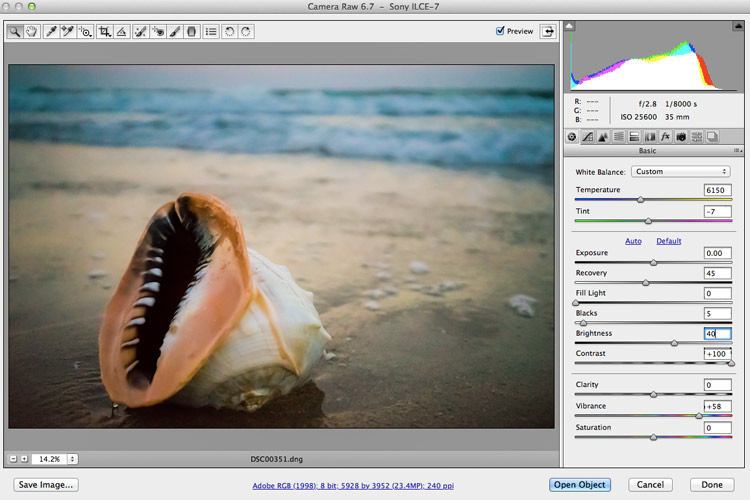Viewport: 750px width, 500px height.
Task: Open the HSL / Grayscale panel tab
Action: [x=618, y=137]
